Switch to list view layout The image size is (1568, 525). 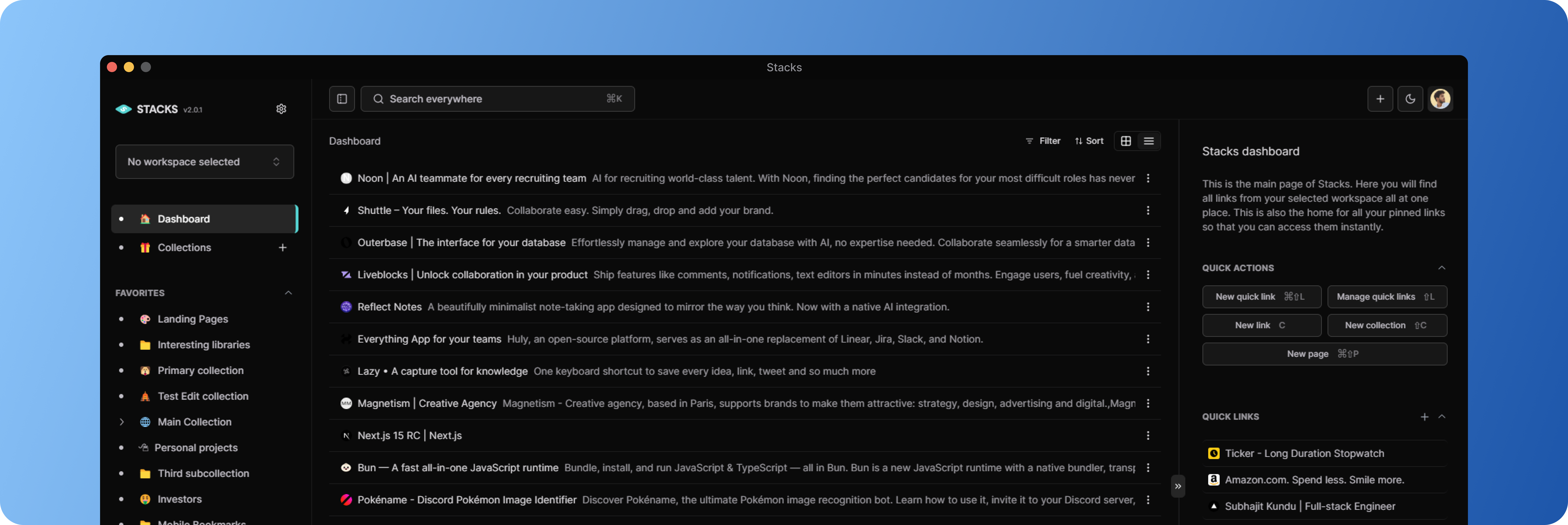pos(1149,141)
